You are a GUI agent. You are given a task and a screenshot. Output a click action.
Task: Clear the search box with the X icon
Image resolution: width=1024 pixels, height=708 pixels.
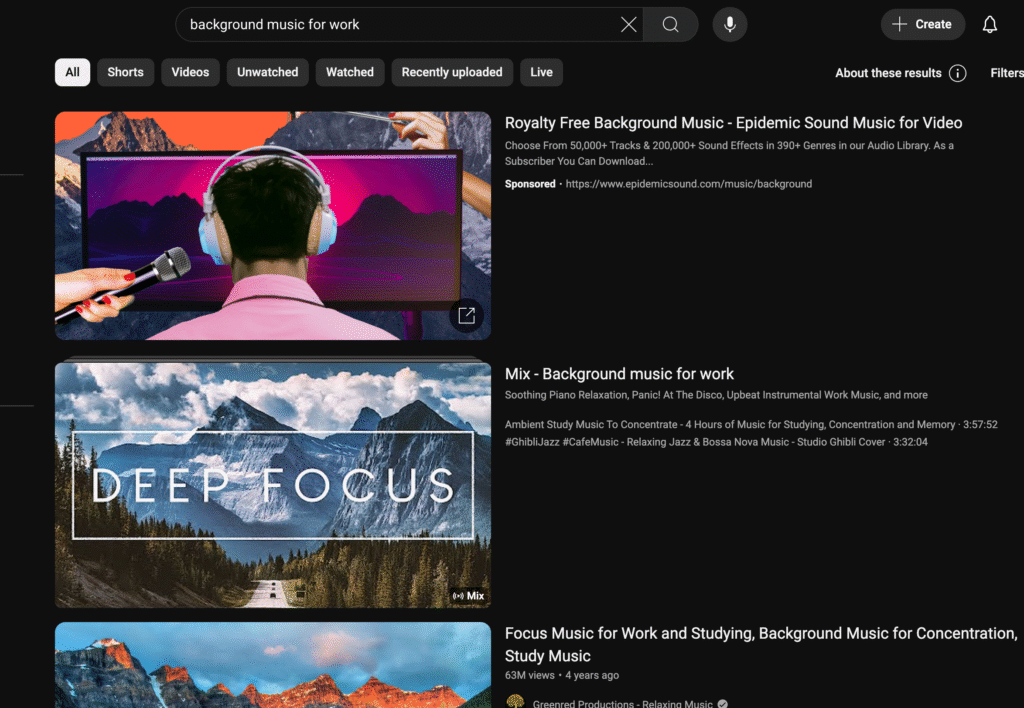pos(628,25)
